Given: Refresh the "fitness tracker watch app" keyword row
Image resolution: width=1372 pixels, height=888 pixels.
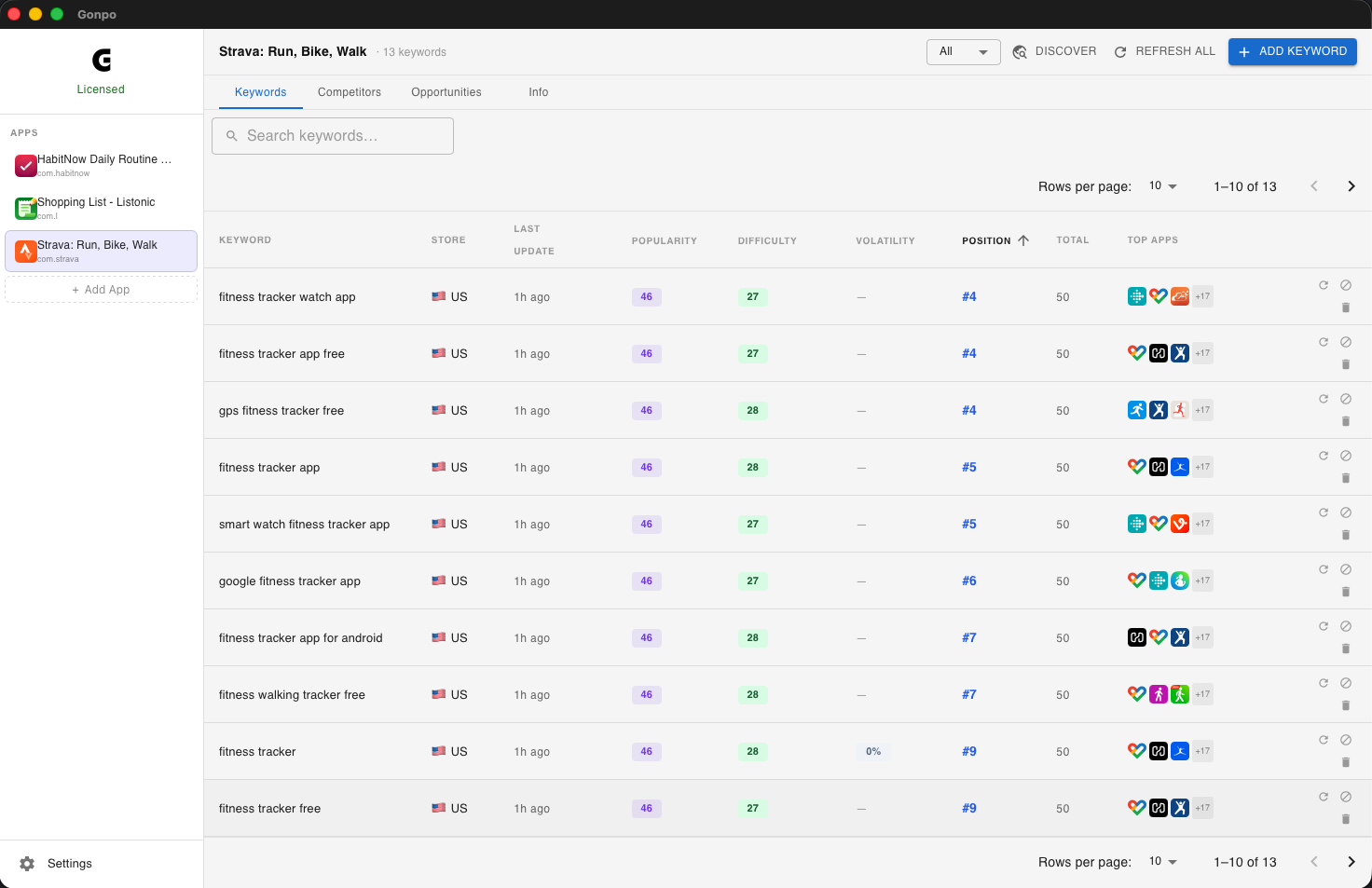Looking at the screenshot, I should point(1323,285).
